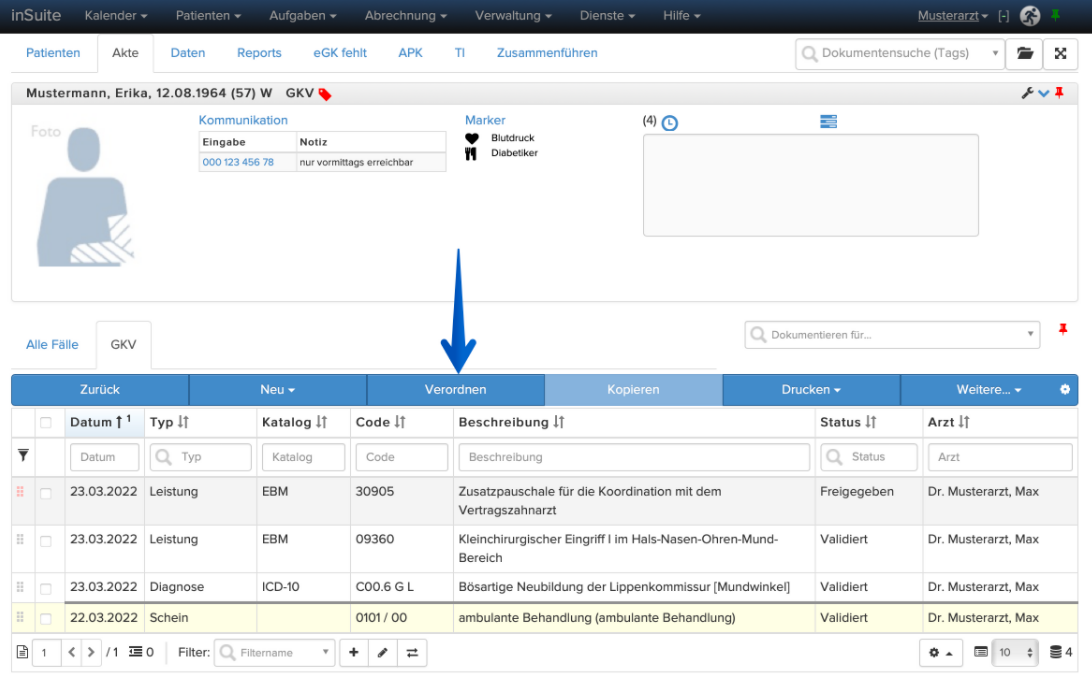Screen dimensions: 1092x683
Task: Toggle the select-all checkbox in table header
Action: (x=46, y=423)
